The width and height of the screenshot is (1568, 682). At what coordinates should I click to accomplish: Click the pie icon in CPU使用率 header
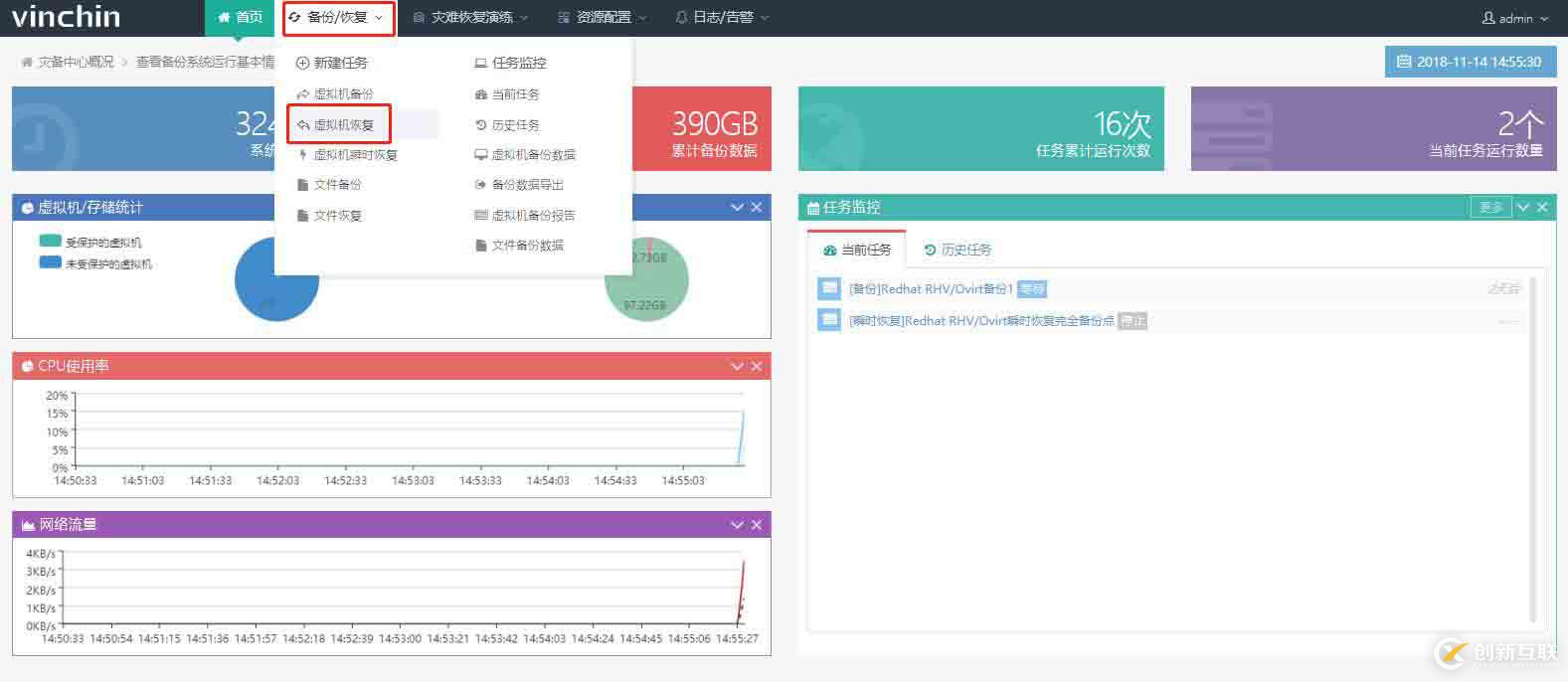click(29, 366)
